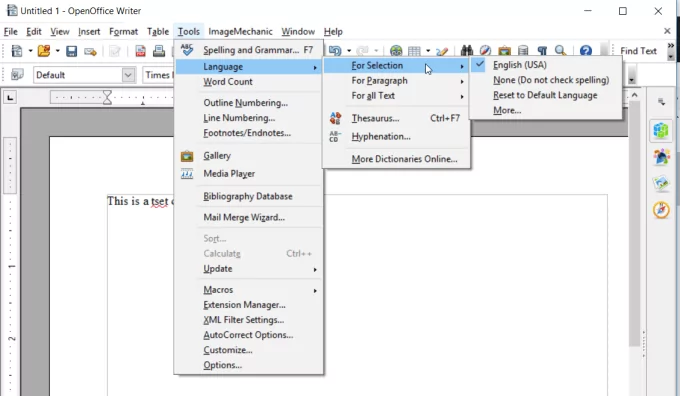Expand the Undo history dropdown arrow

point(349,51)
